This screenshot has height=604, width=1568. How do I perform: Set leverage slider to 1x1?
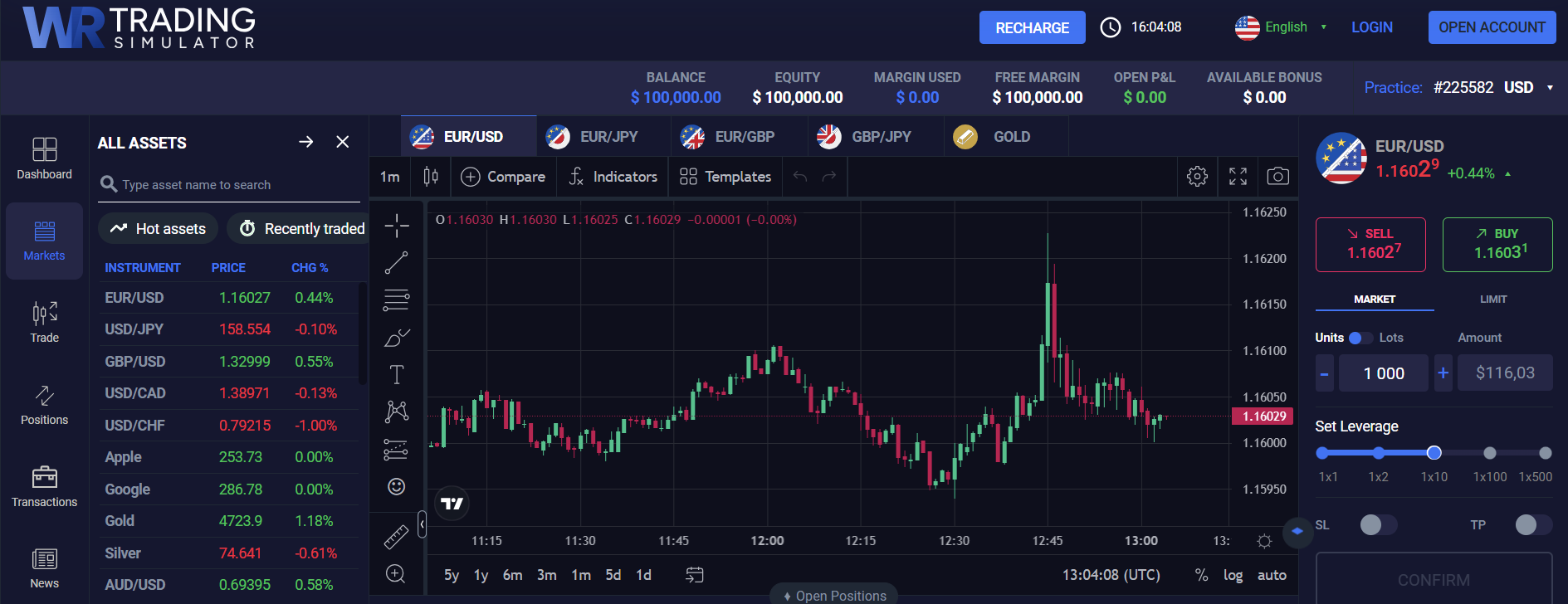1322,453
